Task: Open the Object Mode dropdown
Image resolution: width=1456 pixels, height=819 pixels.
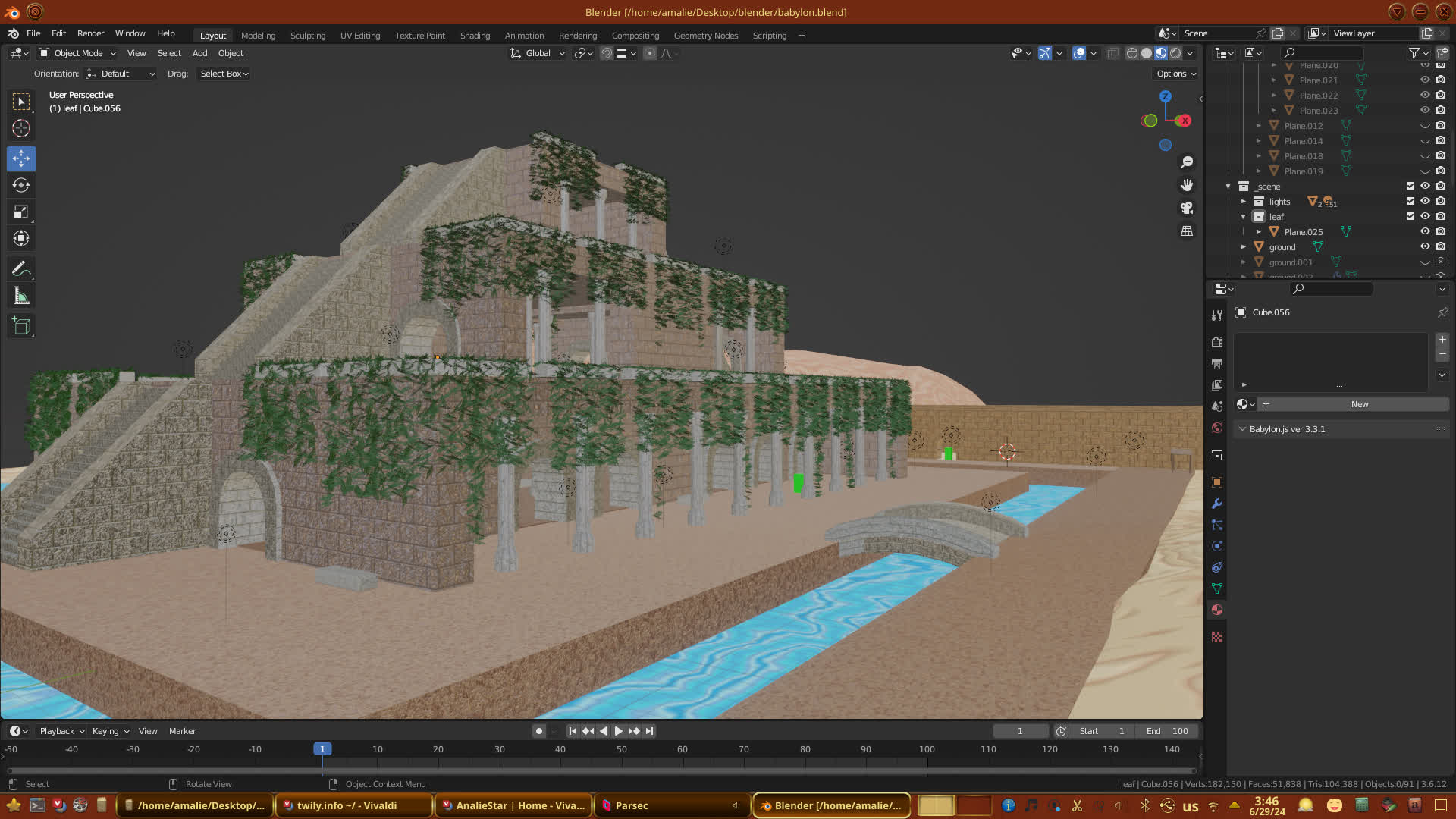Action: (x=77, y=53)
